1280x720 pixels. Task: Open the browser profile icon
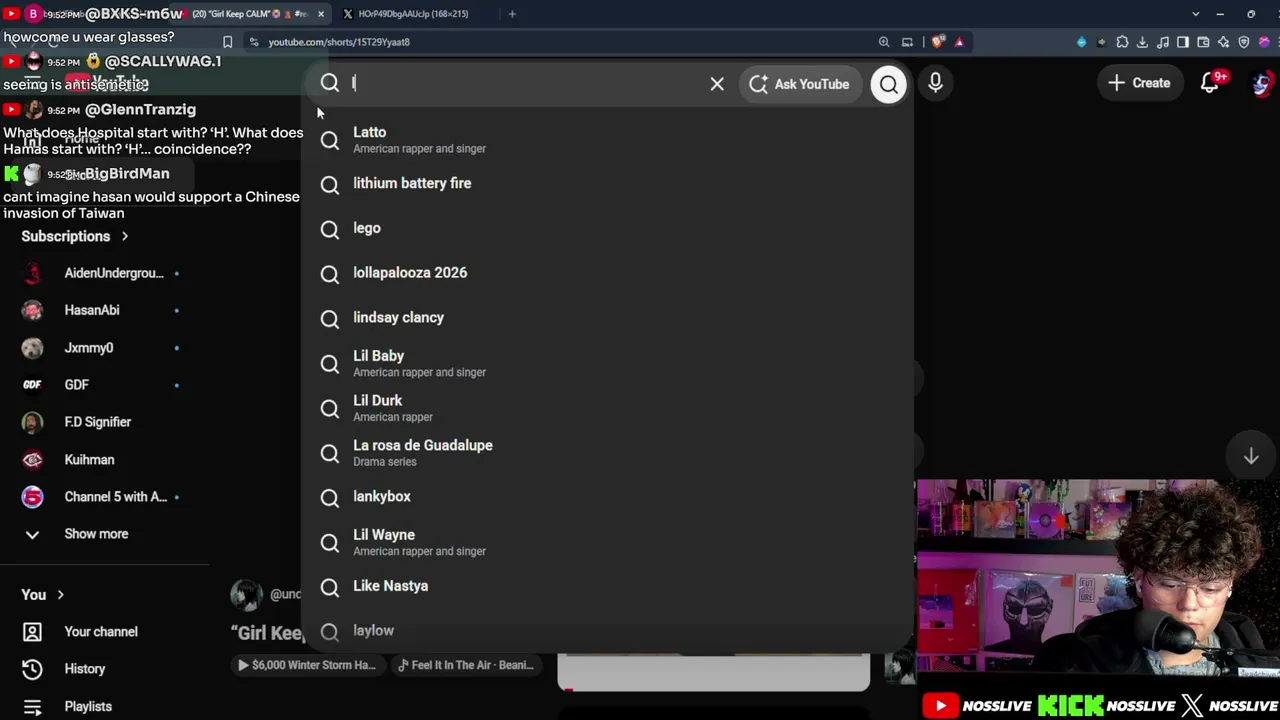tap(1264, 42)
